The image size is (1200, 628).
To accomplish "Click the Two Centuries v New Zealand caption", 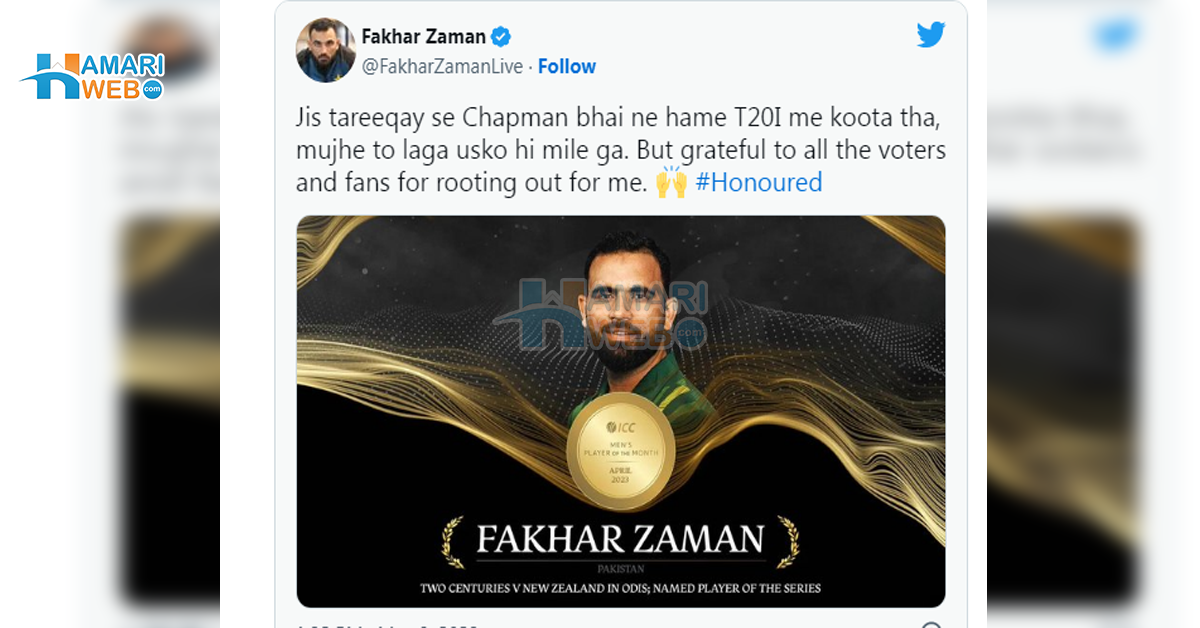I will tap(621, 588).
